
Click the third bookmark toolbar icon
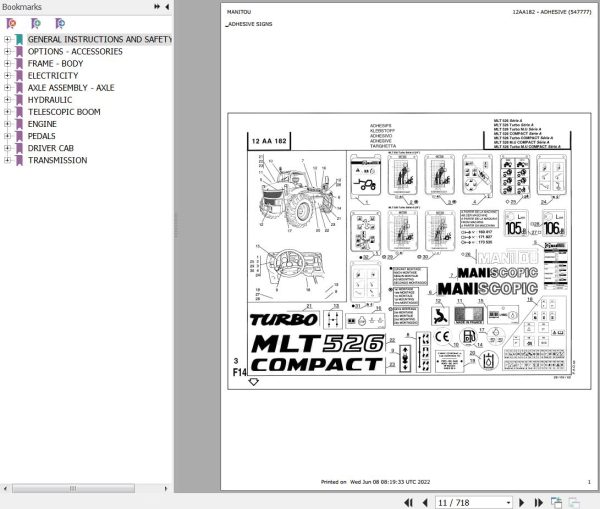coord(60,24)
